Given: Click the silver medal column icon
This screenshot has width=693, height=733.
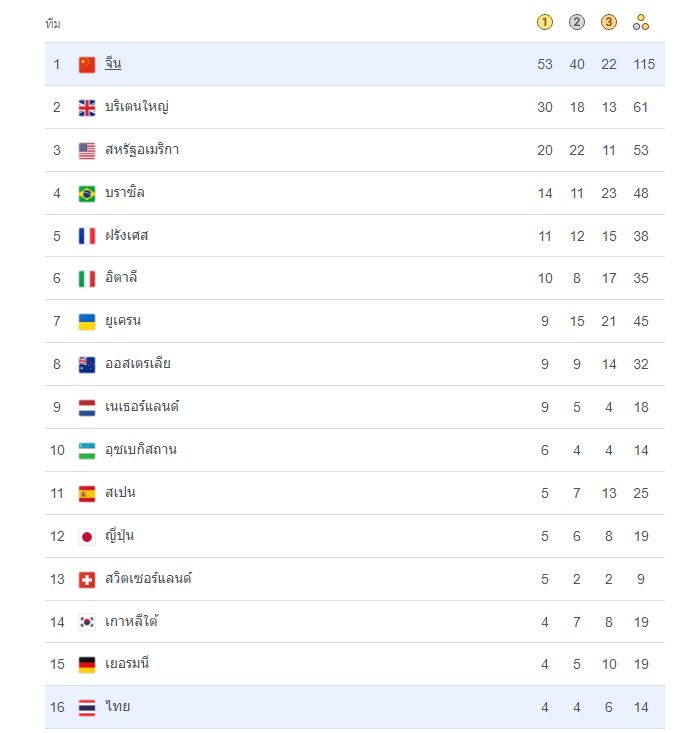Looking at the screenshot, I should tap(577, 22).
